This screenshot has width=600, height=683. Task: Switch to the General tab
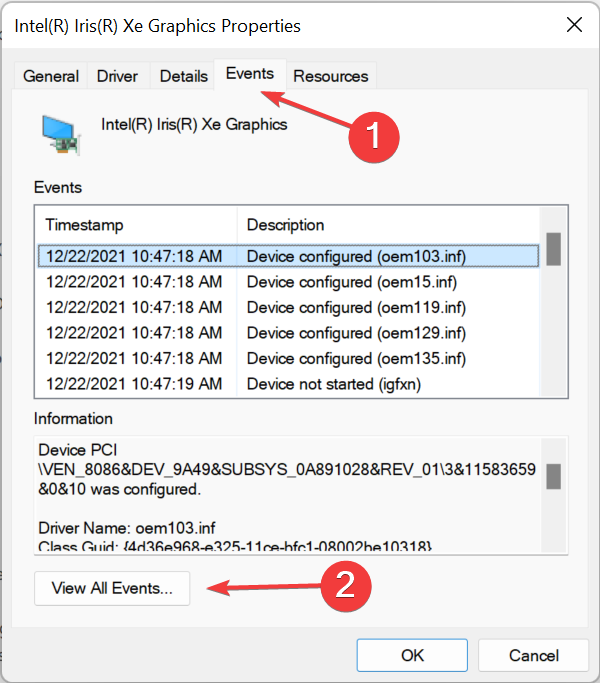51,76
